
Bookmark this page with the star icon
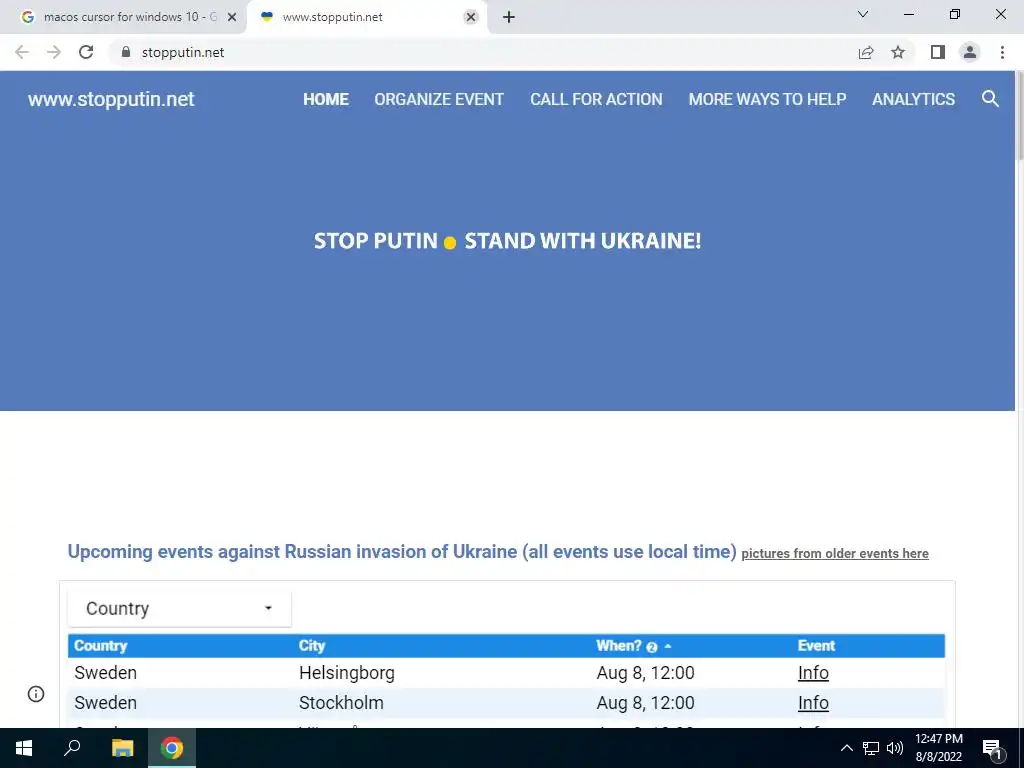tap(898, 52)
